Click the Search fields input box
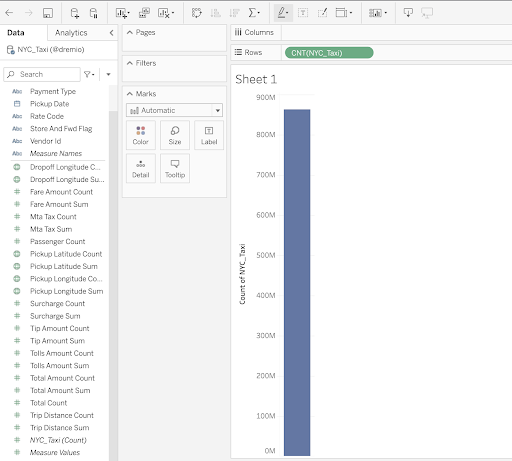 [x=42, y=74]
